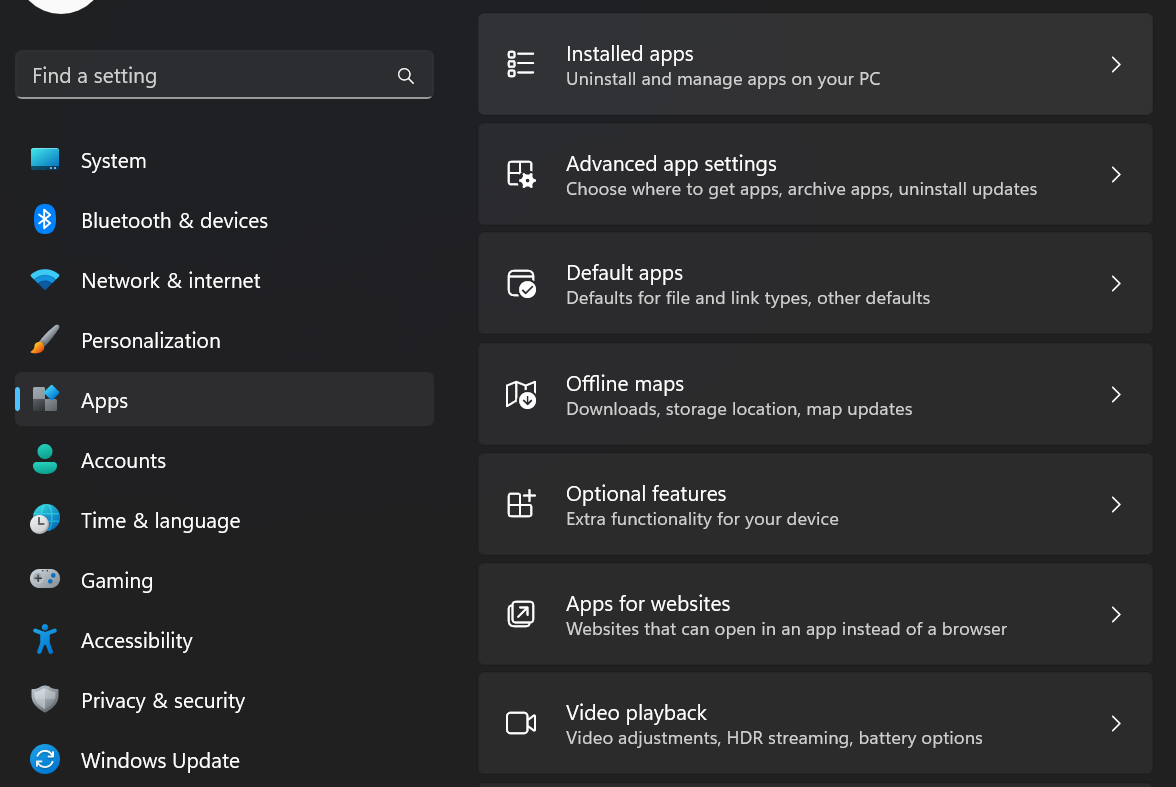The height and width of the screenshot is (787, 1176).
Task: Select Accounts in the sidebar
Action: click(x=123, y=461)
